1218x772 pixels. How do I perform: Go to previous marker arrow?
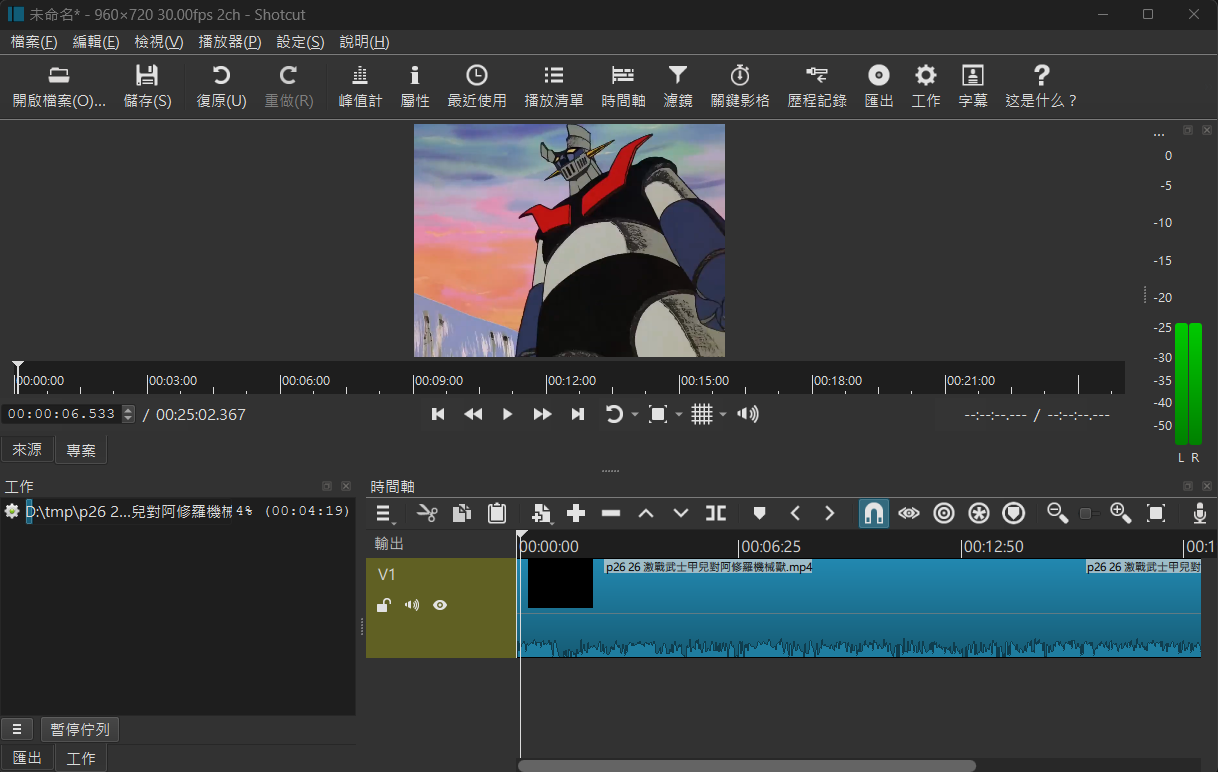coord(795,513)
